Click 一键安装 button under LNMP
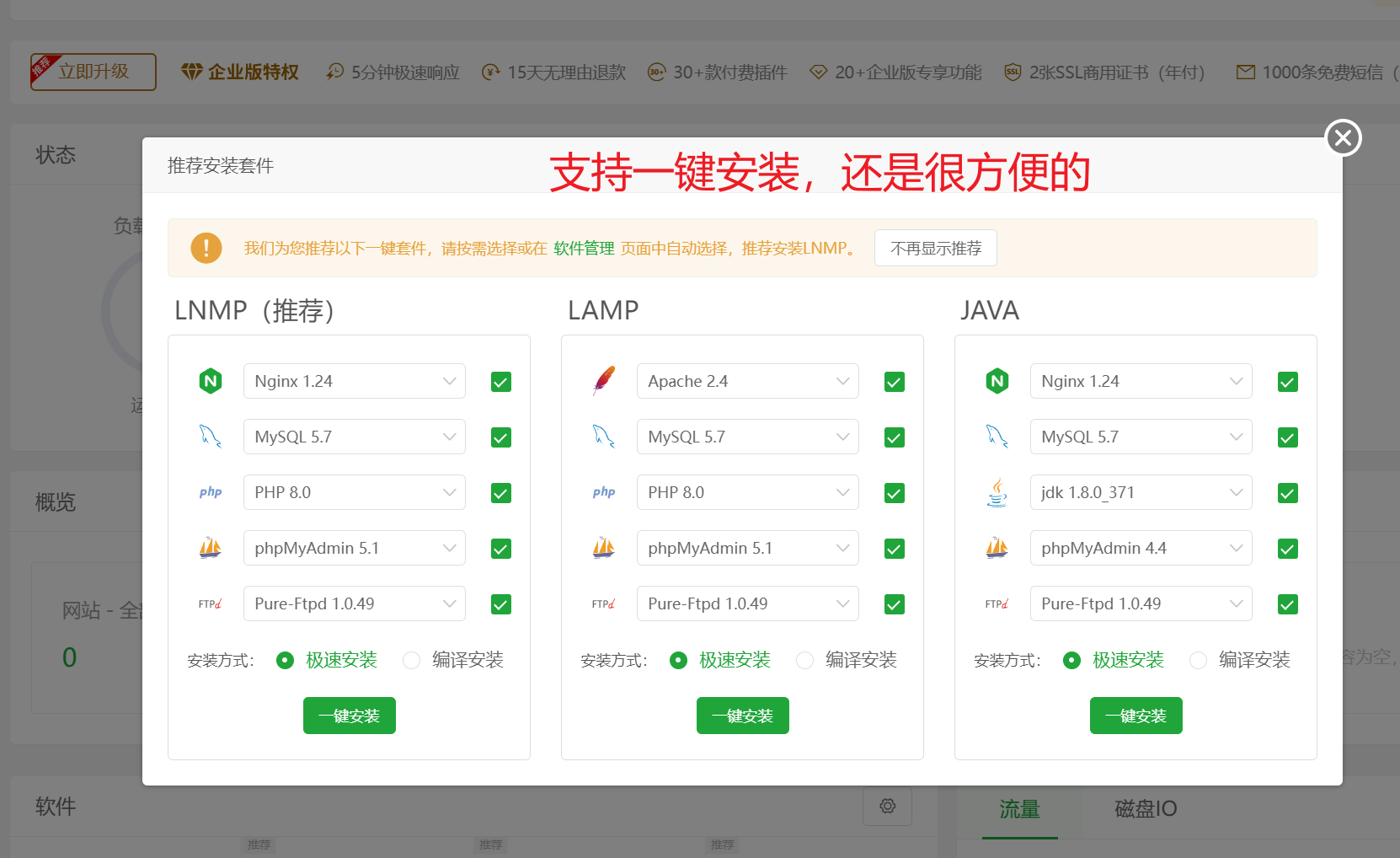The width and height of the screenshot is (1400, 858). (350, 716)
